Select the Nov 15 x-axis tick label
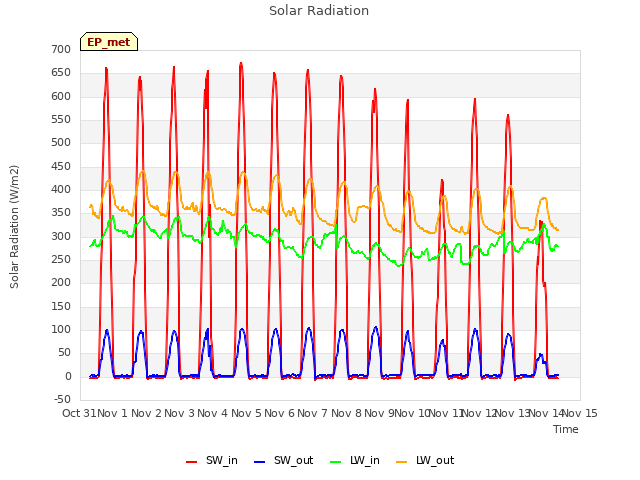640x480 pixels. [580, 413]
